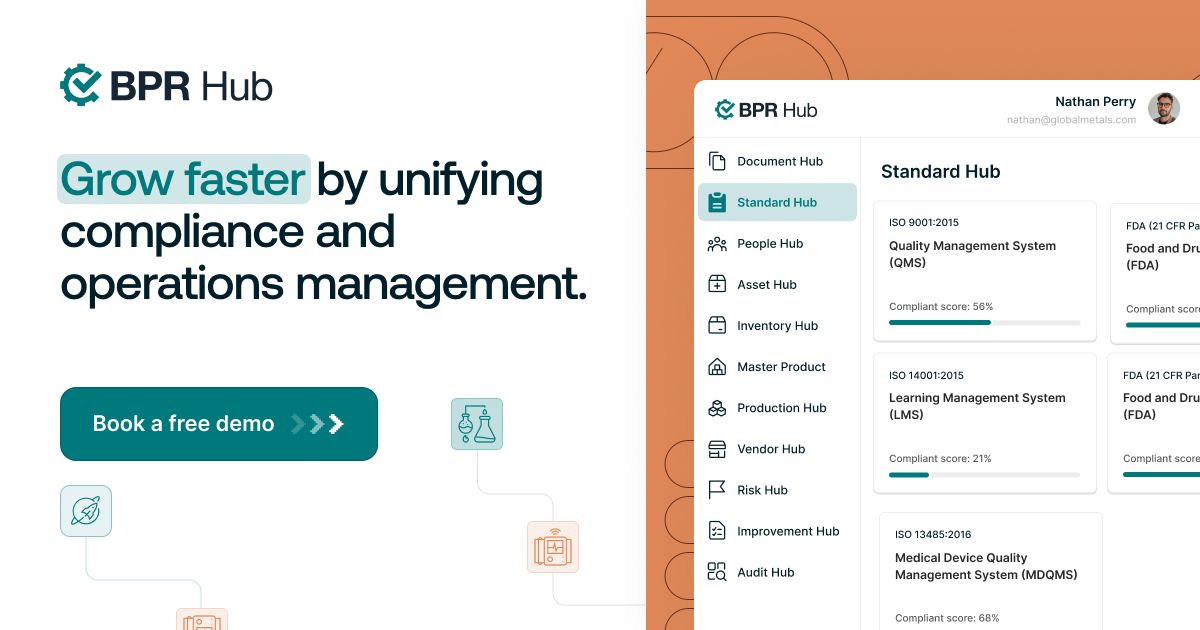This screenshot has width=1200, height=630.
Task: Click the LMS 21% compliance progress bar
Action: [x=984, y=475]
